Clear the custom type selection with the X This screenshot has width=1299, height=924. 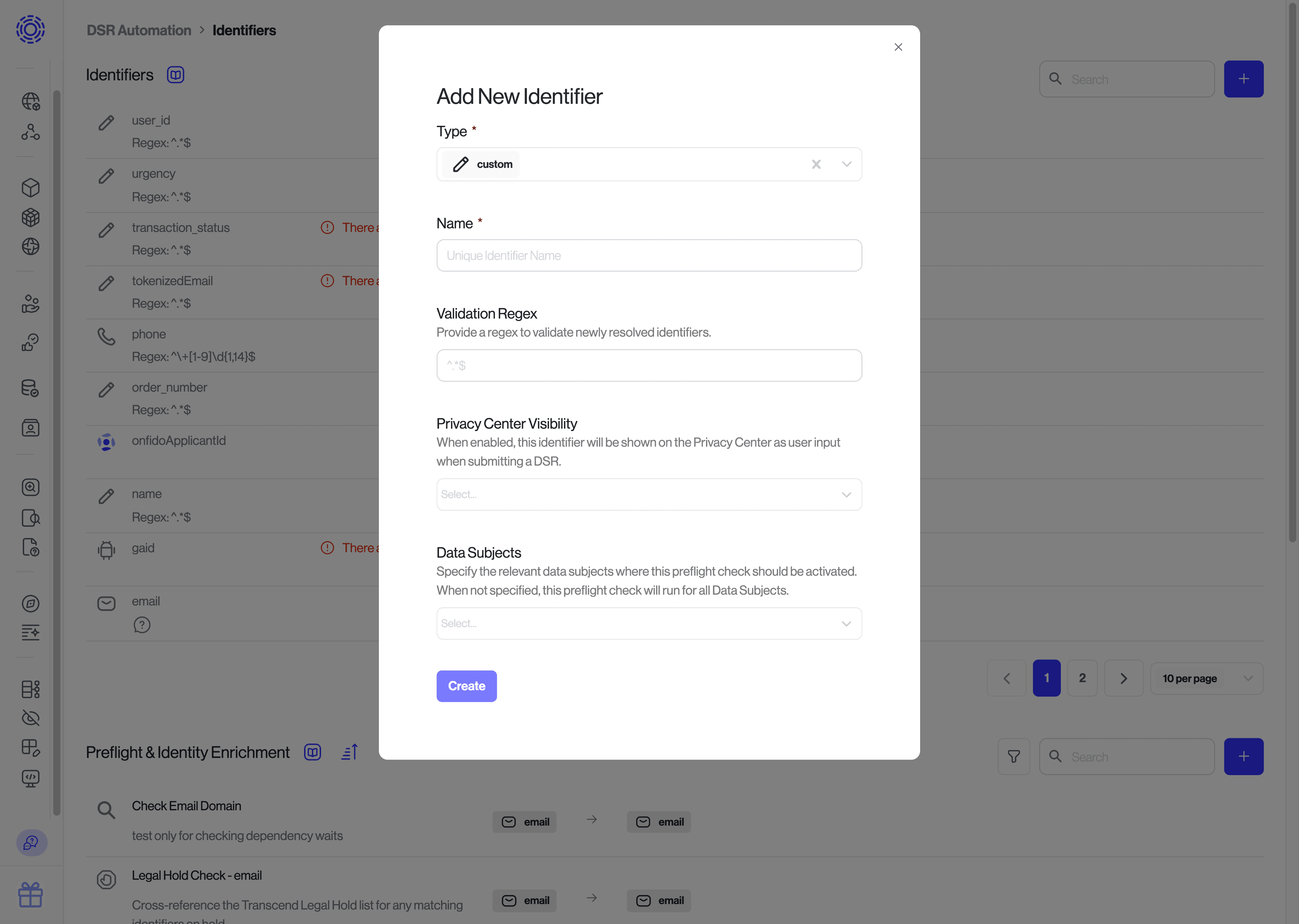[817, 164]
